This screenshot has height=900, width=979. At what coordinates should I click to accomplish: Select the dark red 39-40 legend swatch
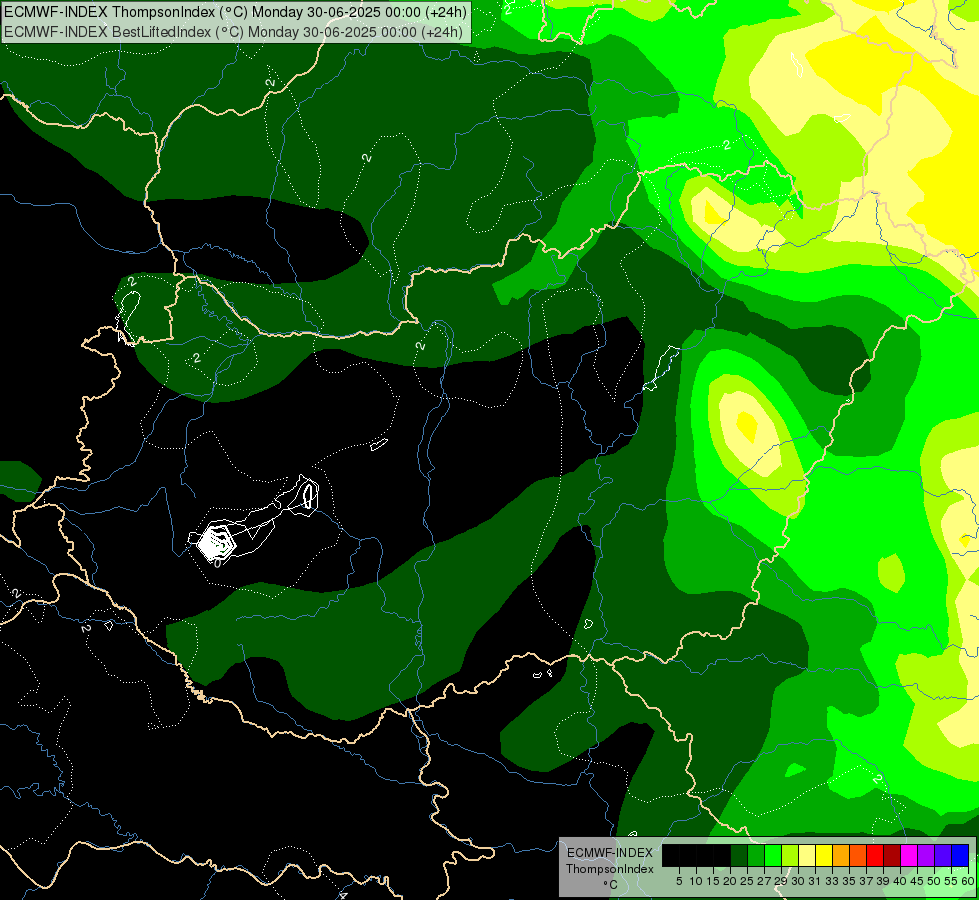[892, 855]
